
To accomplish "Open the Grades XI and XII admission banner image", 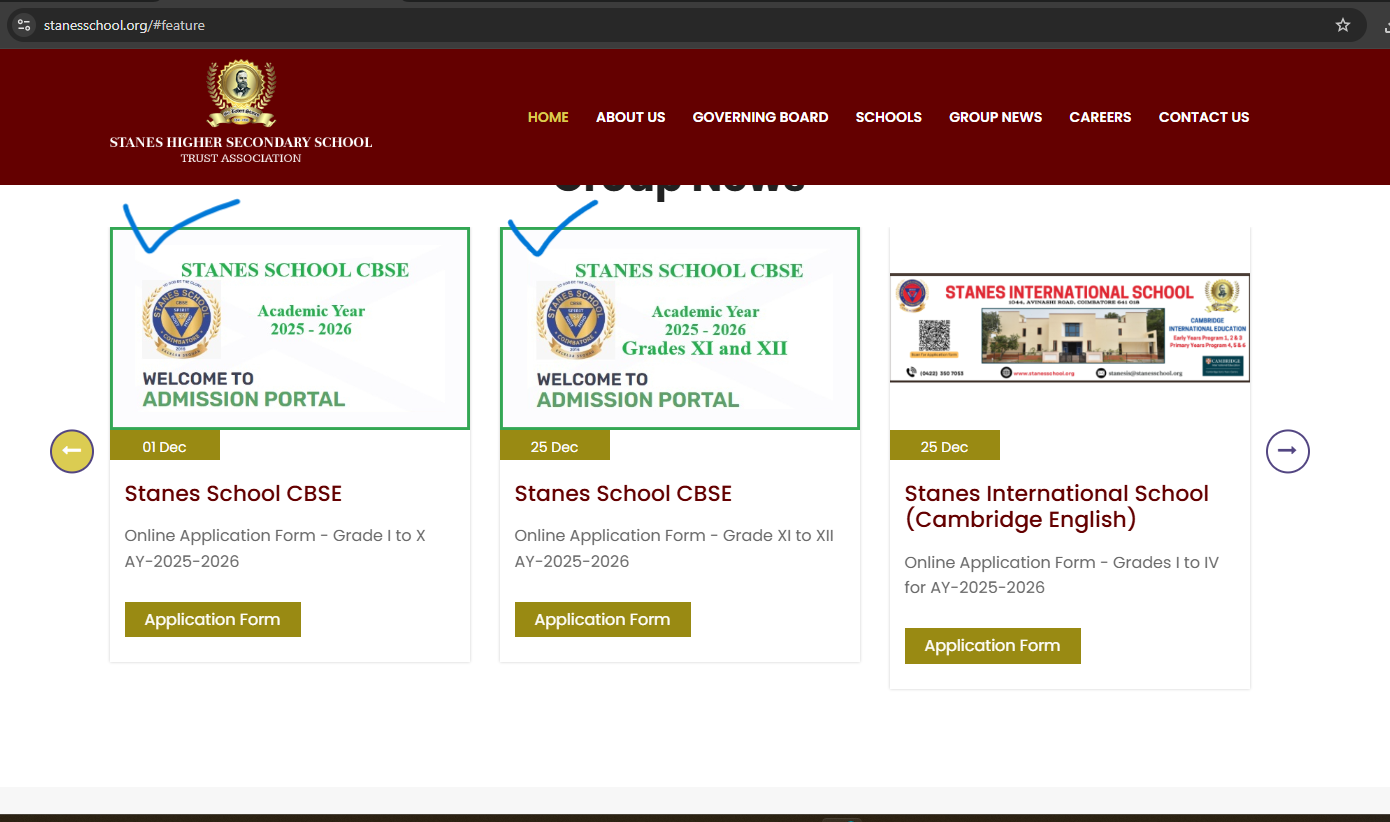I will coord(680,329).
